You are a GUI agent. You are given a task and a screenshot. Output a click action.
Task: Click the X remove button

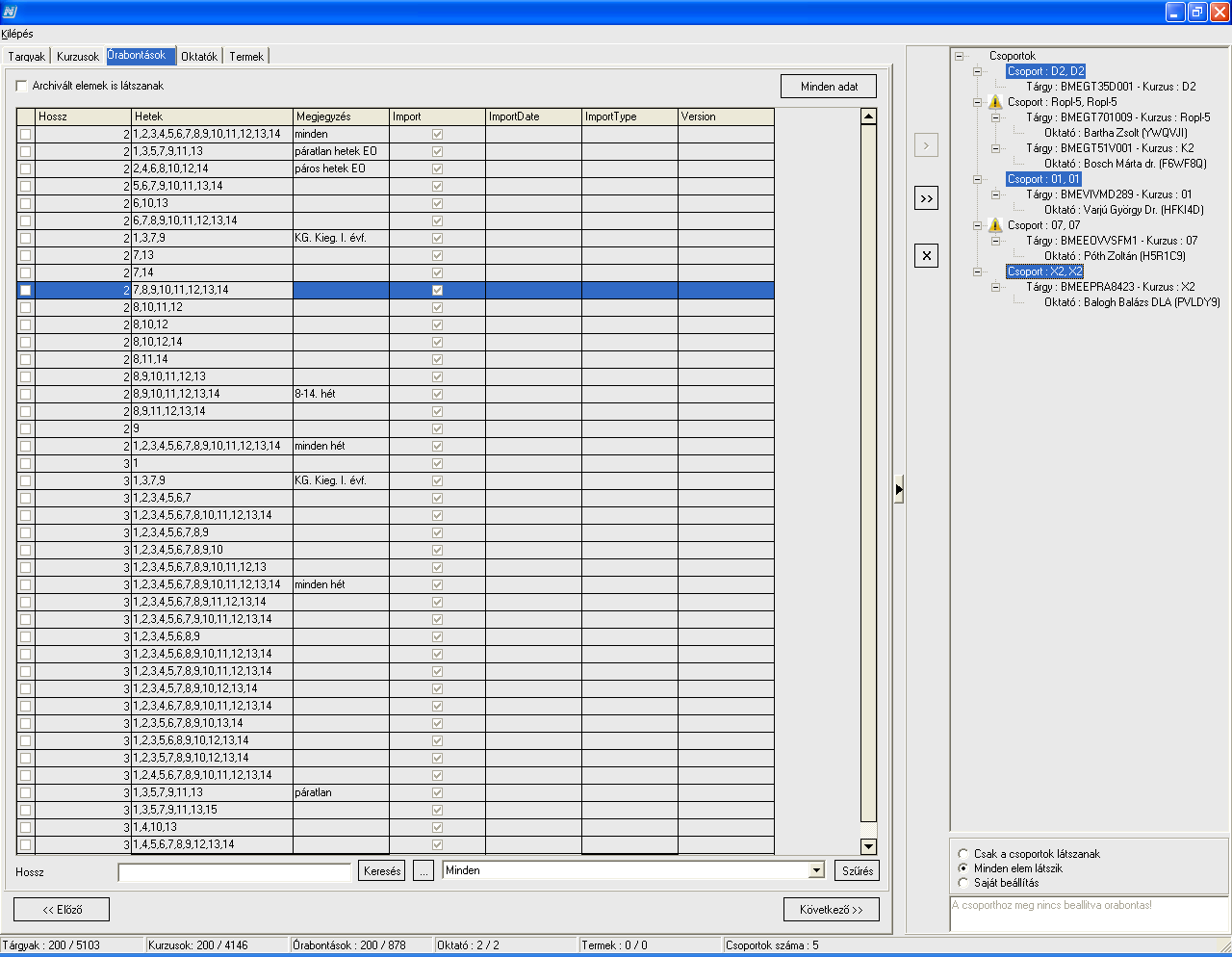pos(926,255)
